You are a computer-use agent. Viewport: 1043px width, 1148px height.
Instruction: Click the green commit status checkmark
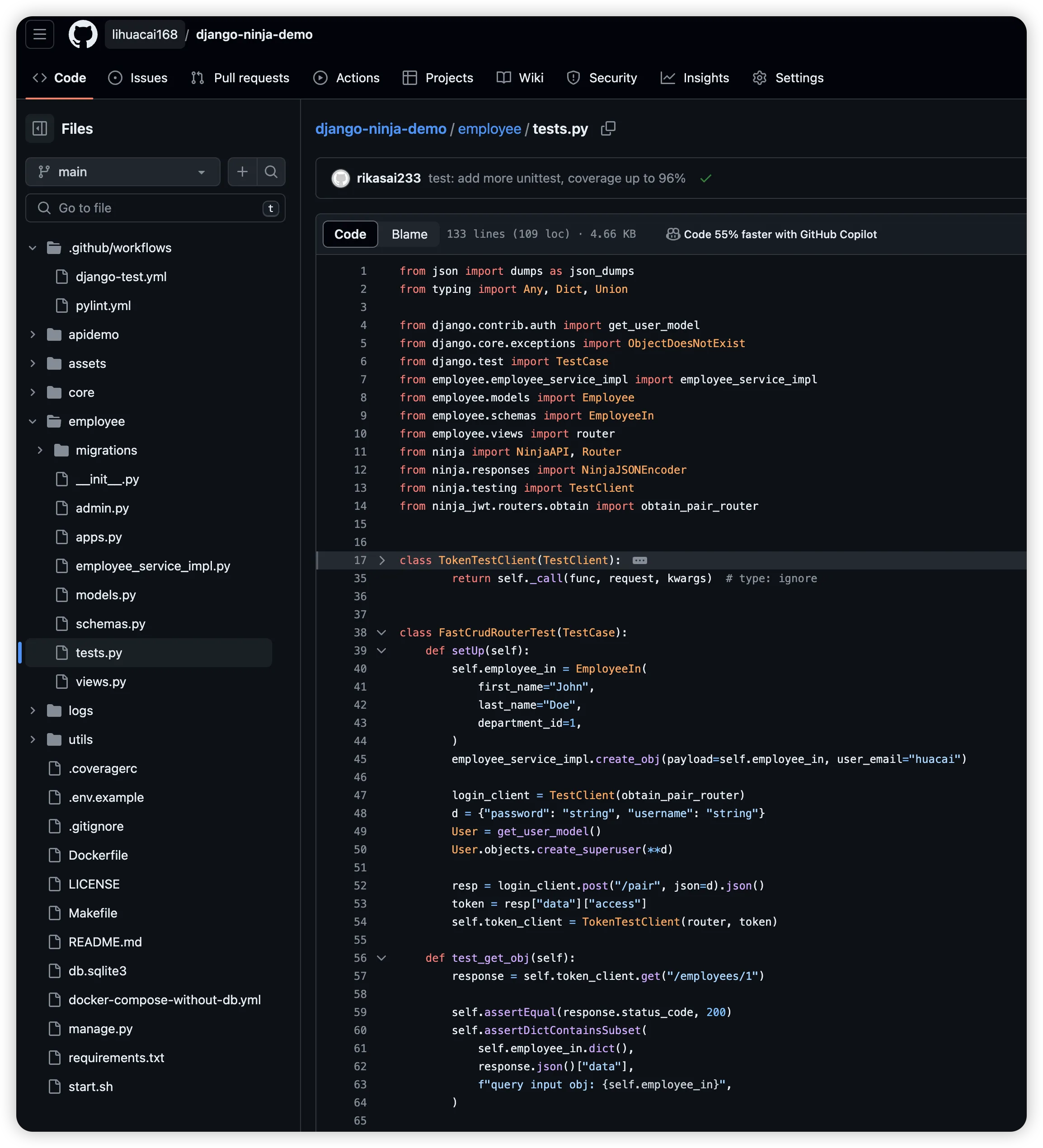tap(706, 178)
